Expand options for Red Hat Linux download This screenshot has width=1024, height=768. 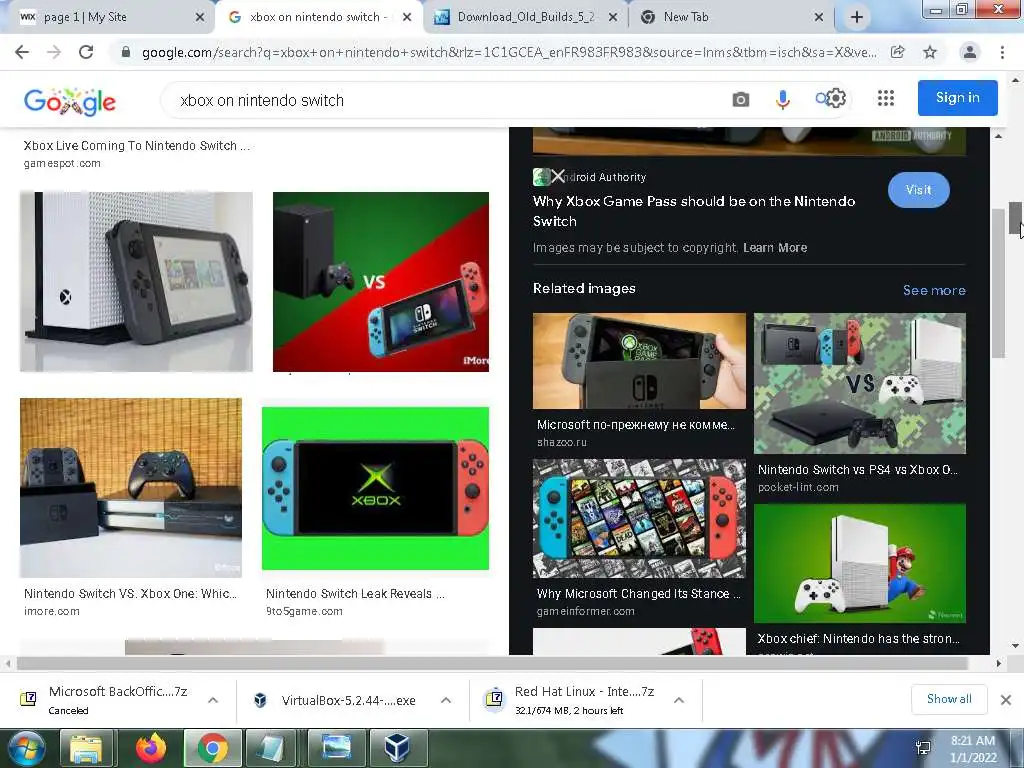(679, 700)
